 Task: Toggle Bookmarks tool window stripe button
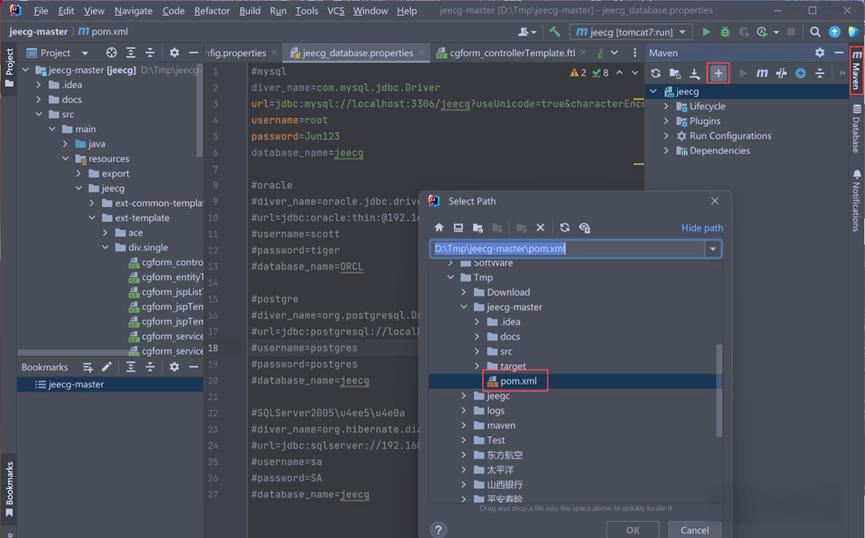click(x=9, y=489)
